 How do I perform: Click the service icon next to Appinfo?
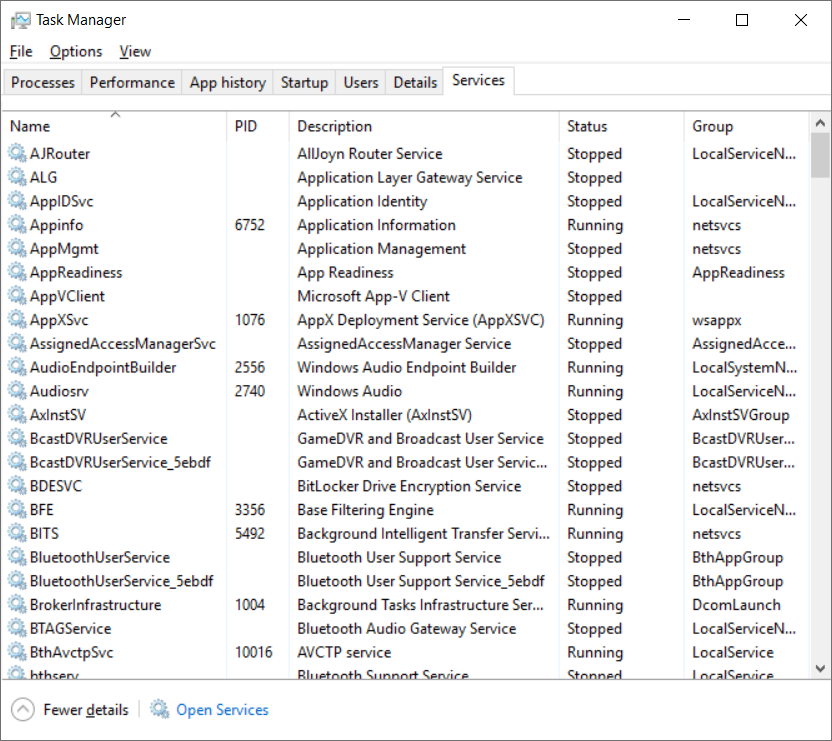click(x=17, y=225)
